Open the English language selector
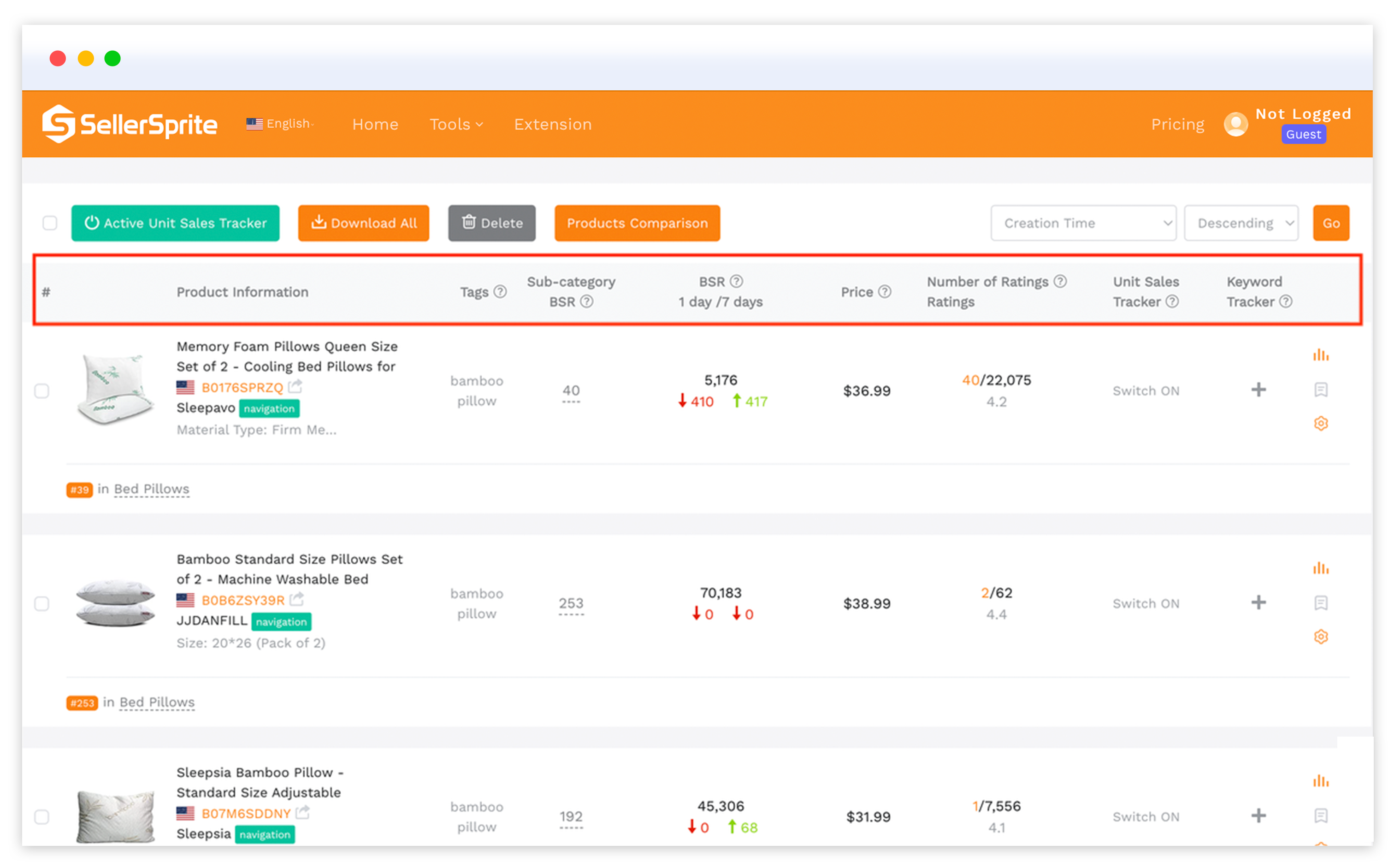Screen dimensions: 1394x868 (x=280, y=124)
